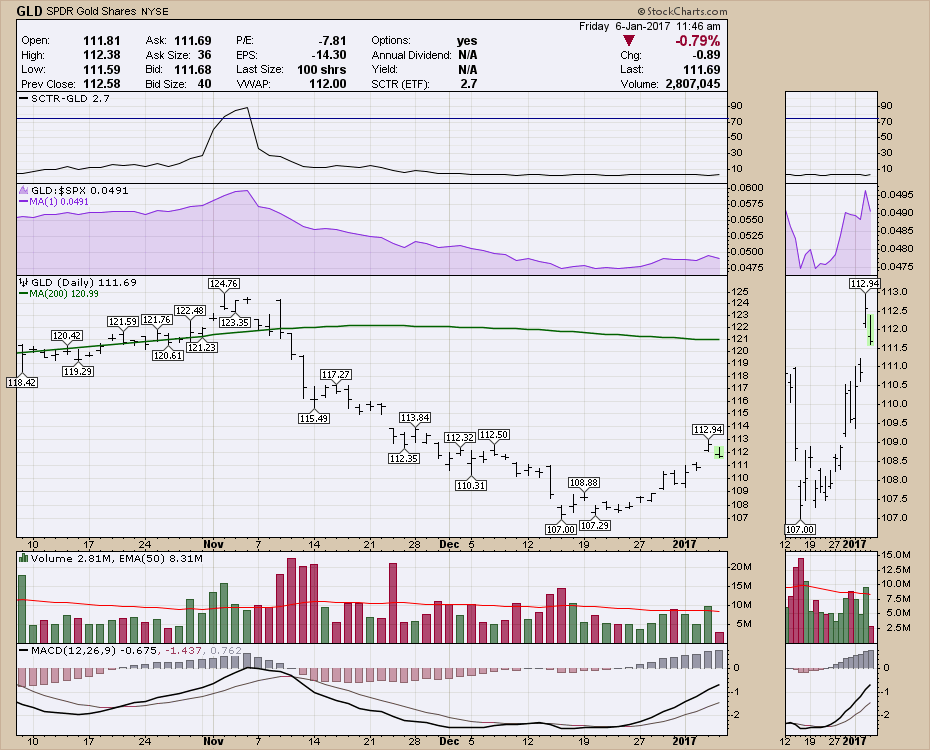Click the tallest red volume bar in November
This screenshot has height=750, width=930.
[291, 601]
